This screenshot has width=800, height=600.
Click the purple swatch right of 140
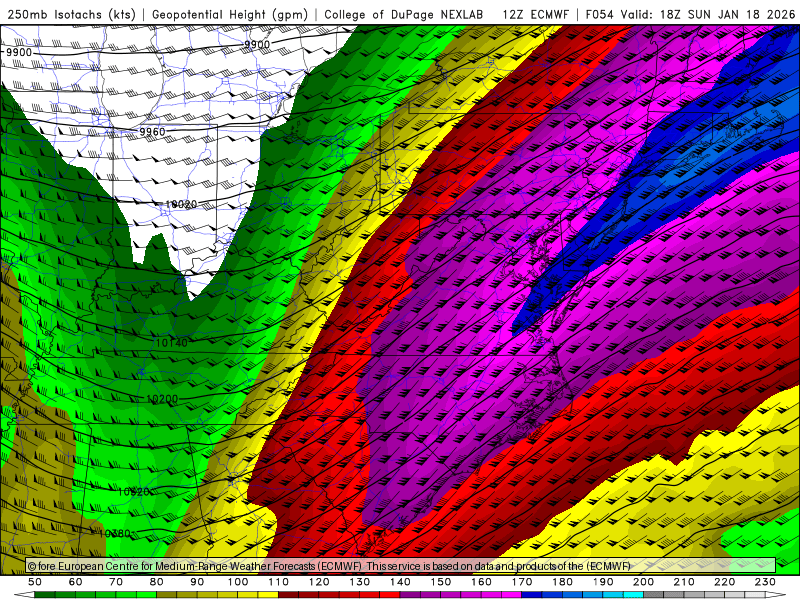(411, 595)
